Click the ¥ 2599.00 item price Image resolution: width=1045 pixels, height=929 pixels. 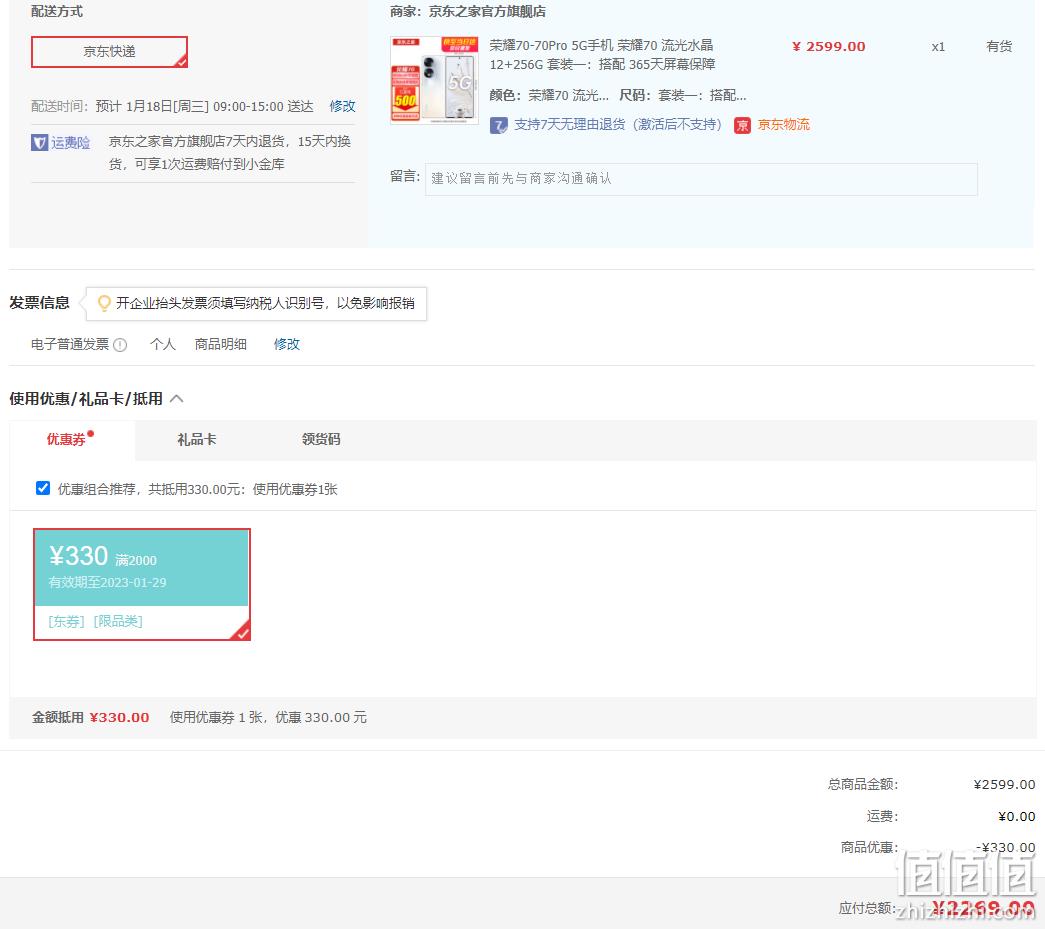click(828, 47)
